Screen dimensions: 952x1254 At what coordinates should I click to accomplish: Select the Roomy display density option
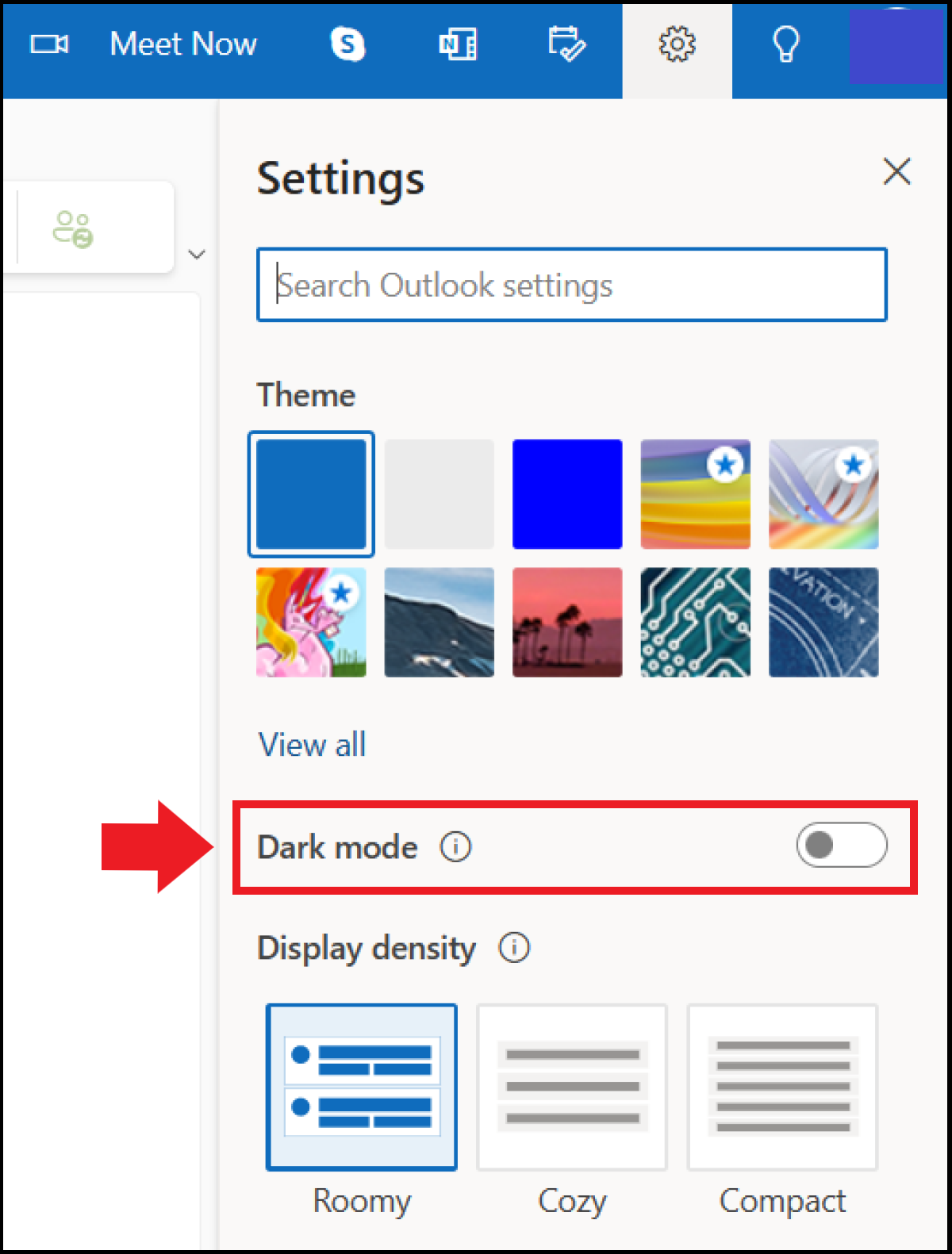[x=362, y=1087]
